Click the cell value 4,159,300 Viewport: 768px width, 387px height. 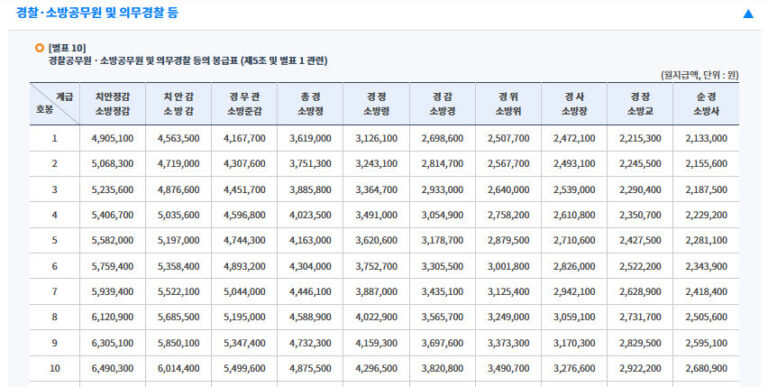coord(376,343)
